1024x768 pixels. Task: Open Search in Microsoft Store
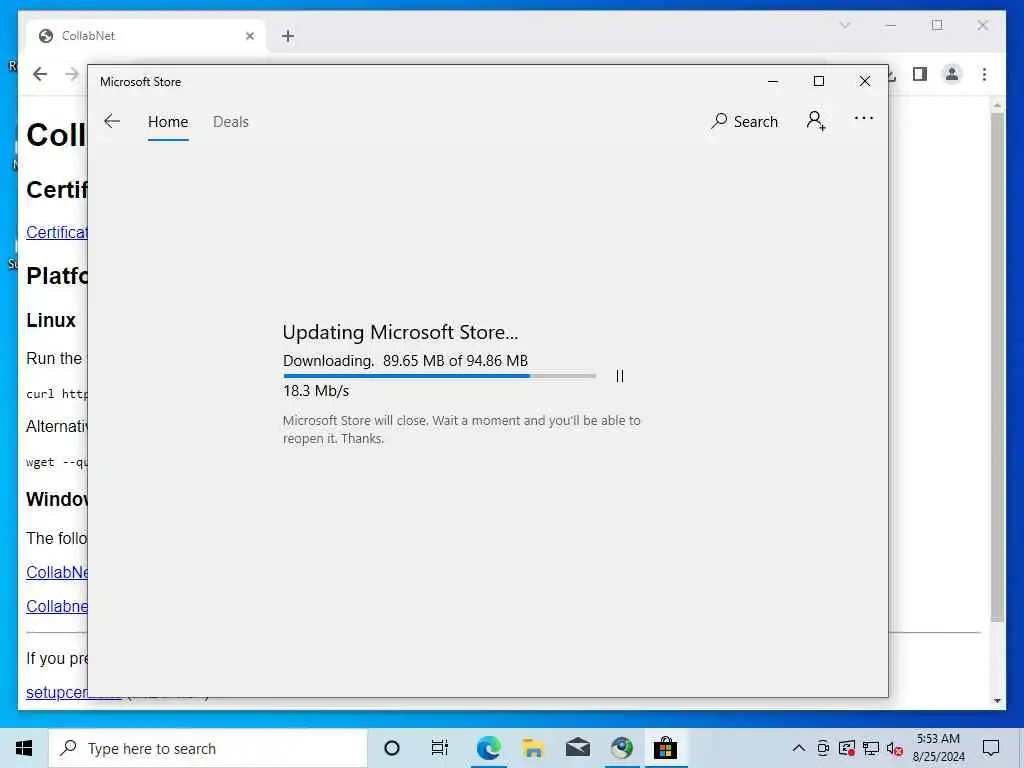[x=744, y=121]
